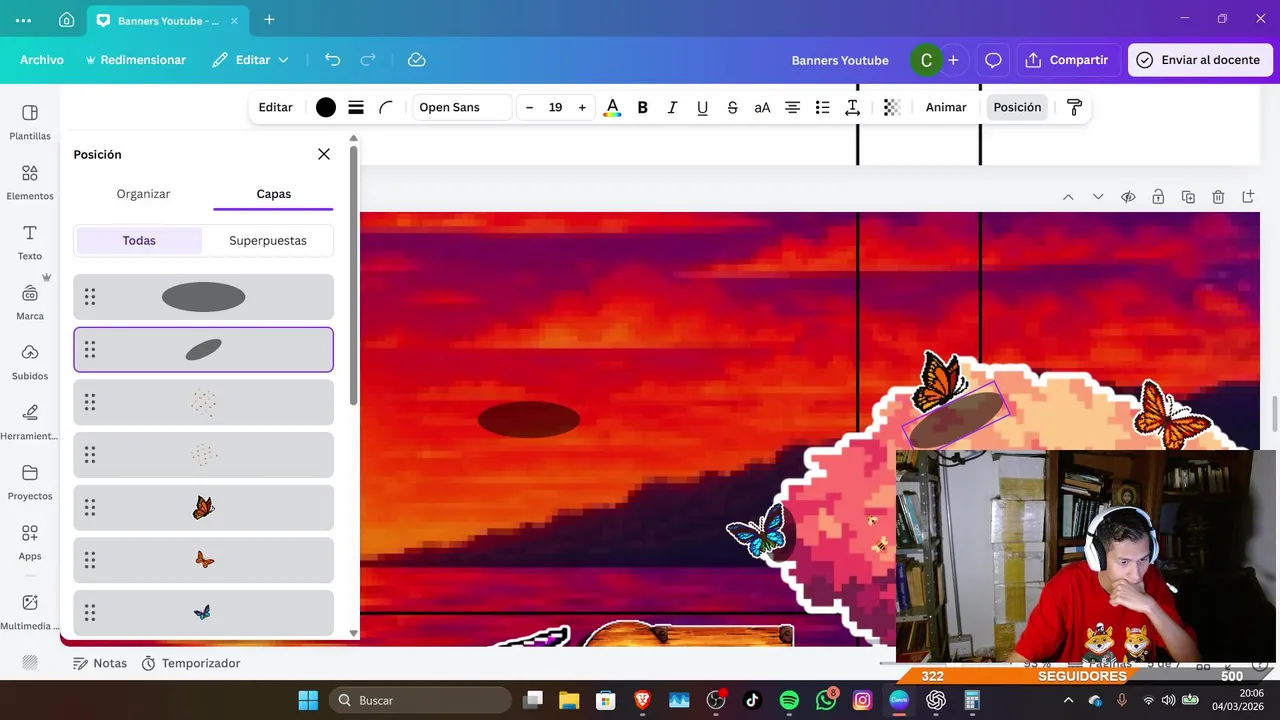The image size is (1280, 720).
Task: Select the Superpuestas layer filter
Action: (x=268, y=240)
